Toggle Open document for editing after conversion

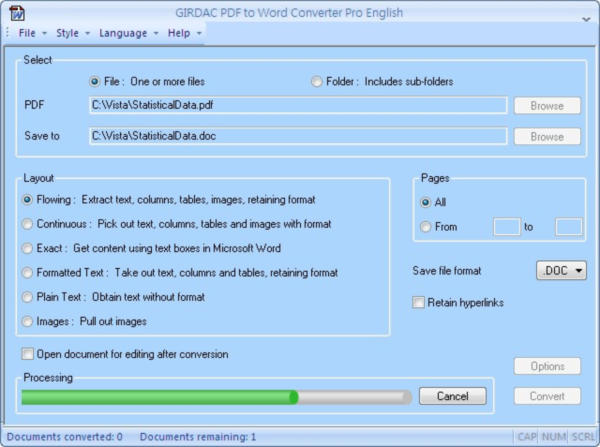tap(28, 354)
